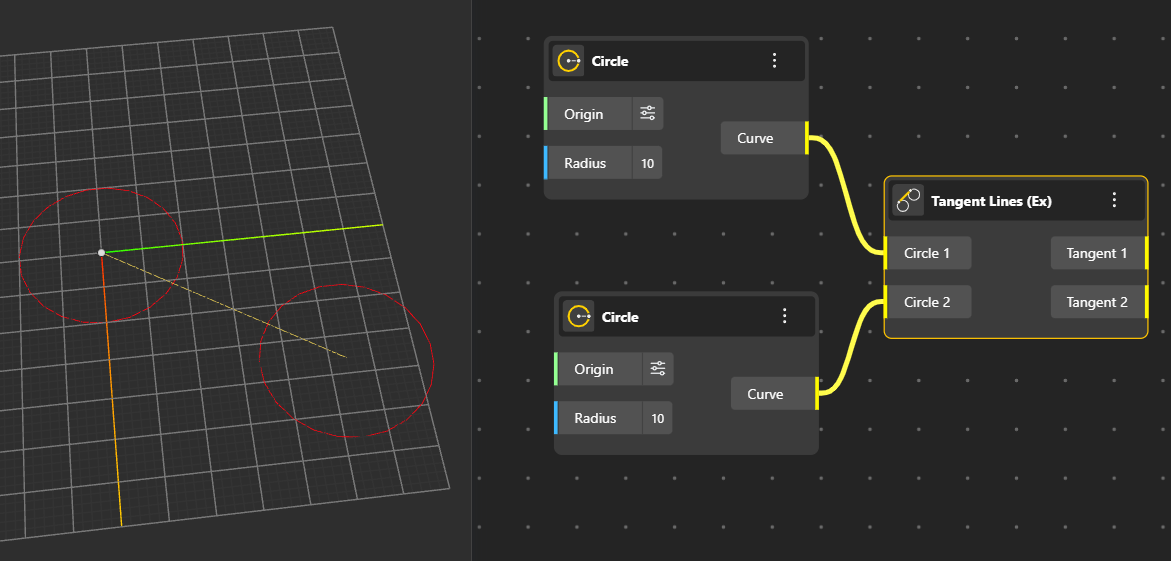The height and width of the screenshot is (561, 1171).
Task: Click the Tangent Lines (Ex) node icon
Action: (908, 200)
